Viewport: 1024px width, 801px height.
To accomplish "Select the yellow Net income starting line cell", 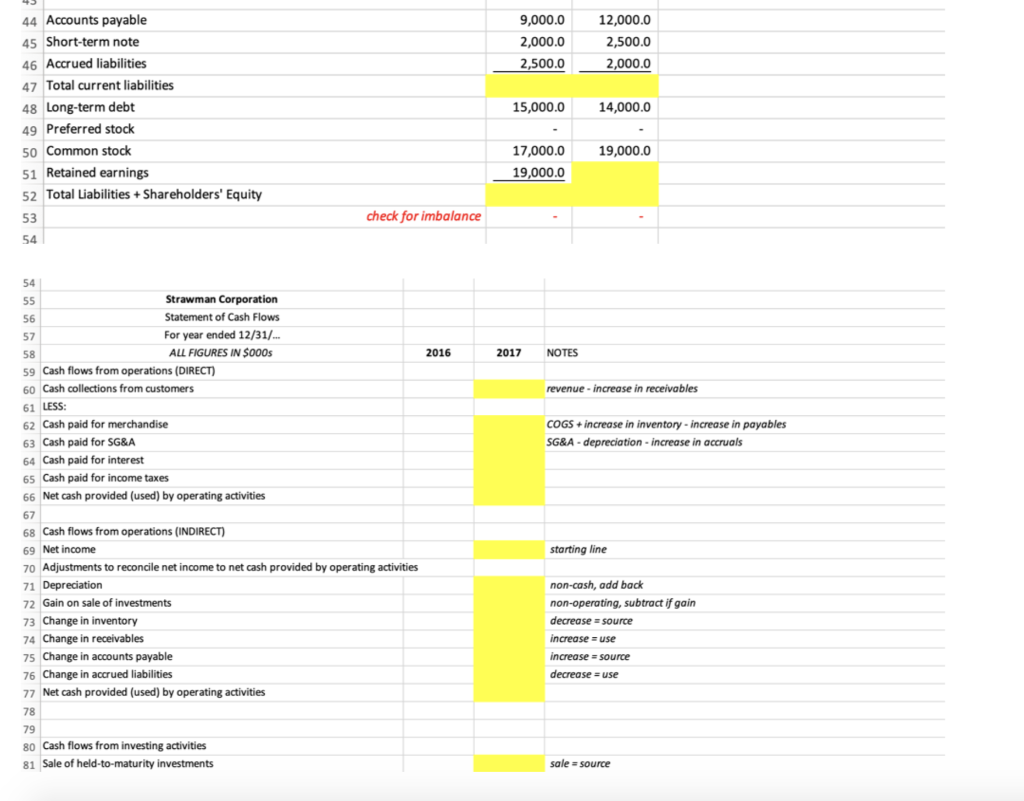I will 508,549.
